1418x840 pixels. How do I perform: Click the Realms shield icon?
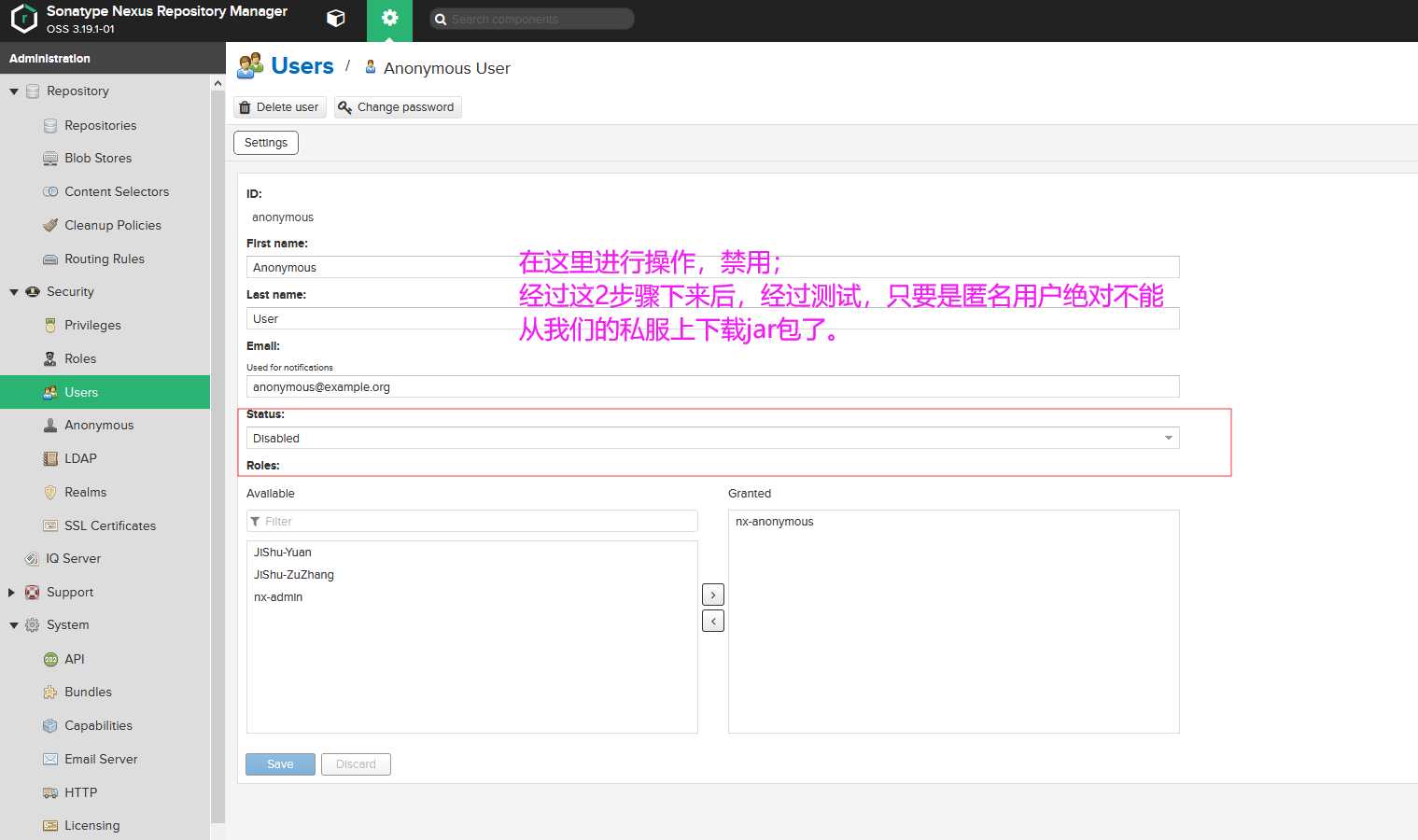click(x=50, y=492)
